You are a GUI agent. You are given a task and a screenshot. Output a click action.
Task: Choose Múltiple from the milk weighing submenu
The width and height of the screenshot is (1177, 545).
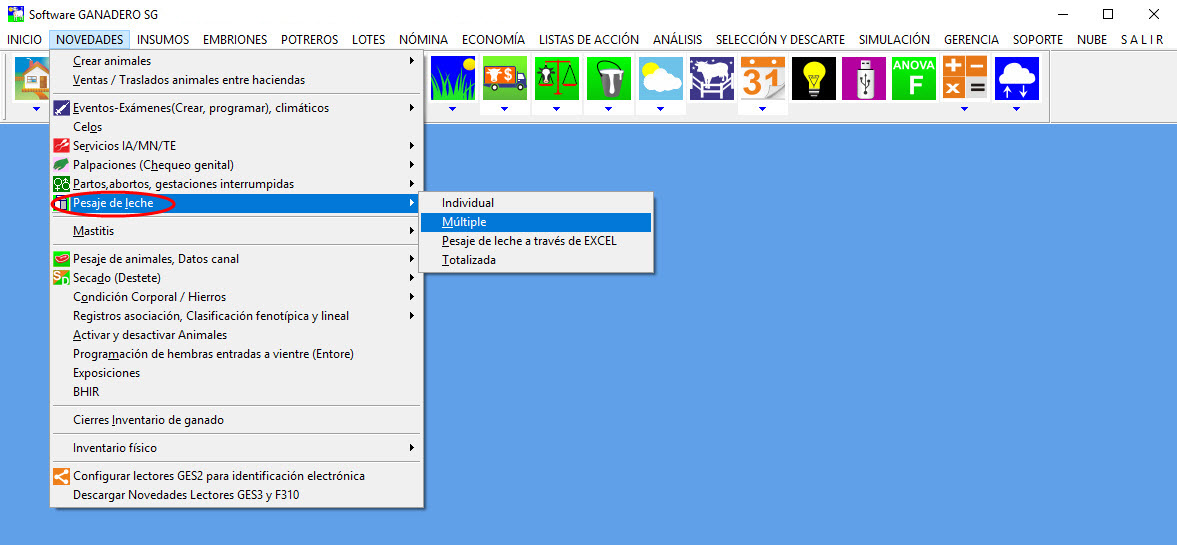464,222
